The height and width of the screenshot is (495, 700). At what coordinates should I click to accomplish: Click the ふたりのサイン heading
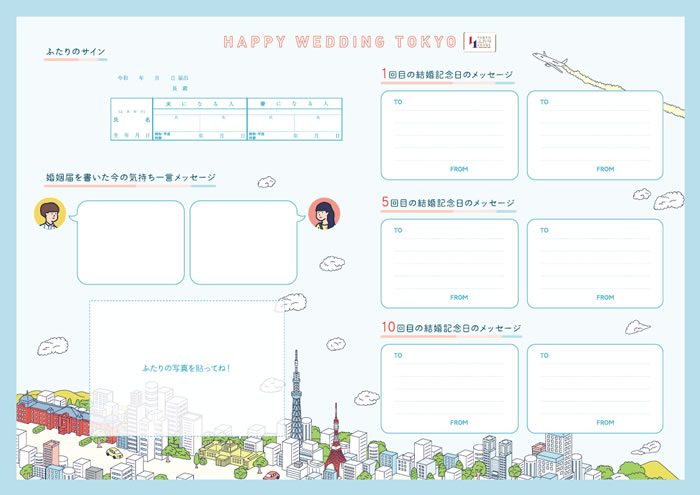click(x=75, y=51)
